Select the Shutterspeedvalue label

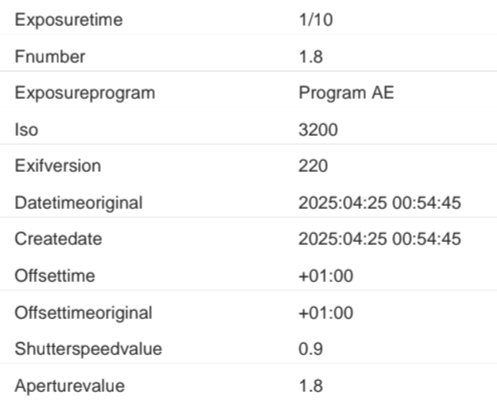point(88,349)
